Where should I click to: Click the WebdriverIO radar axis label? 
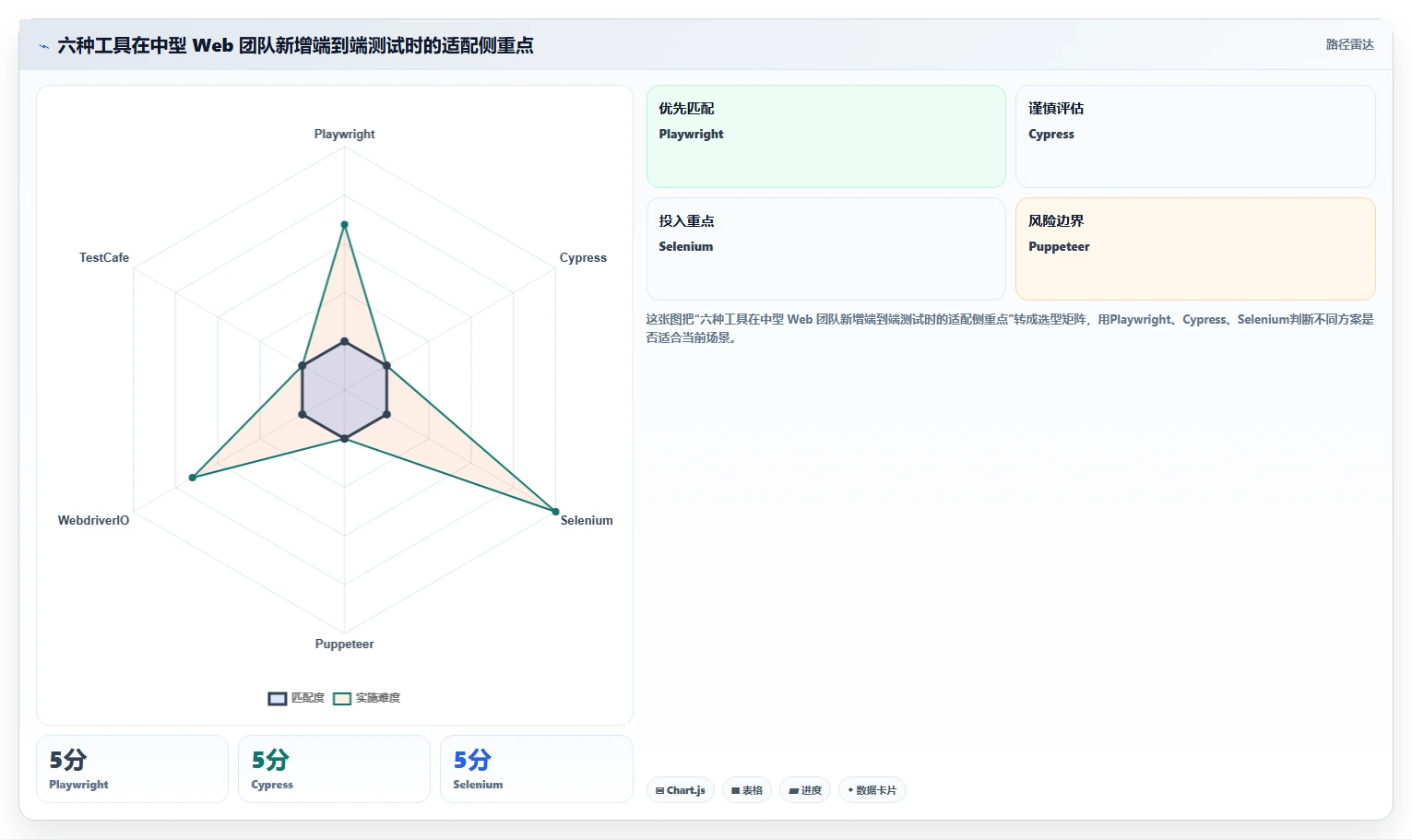93,520
